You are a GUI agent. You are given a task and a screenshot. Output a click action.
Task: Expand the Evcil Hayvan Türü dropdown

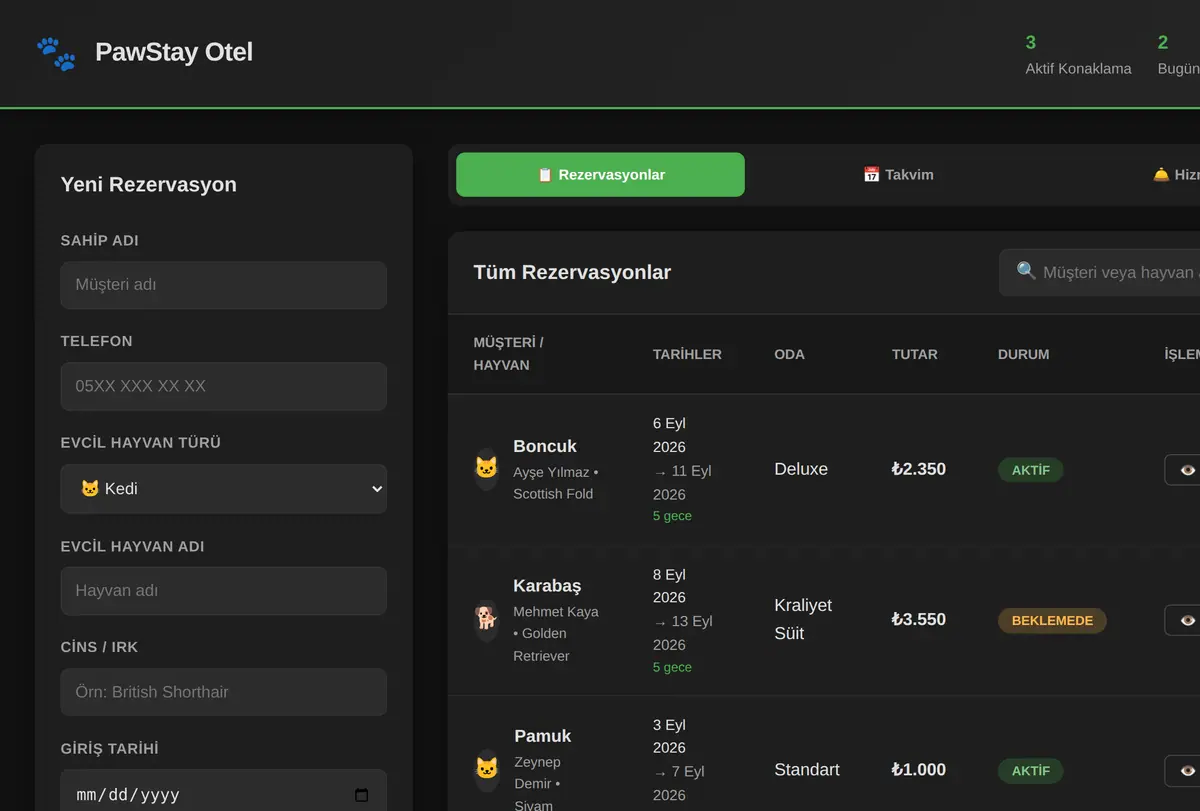click(224, 489)
